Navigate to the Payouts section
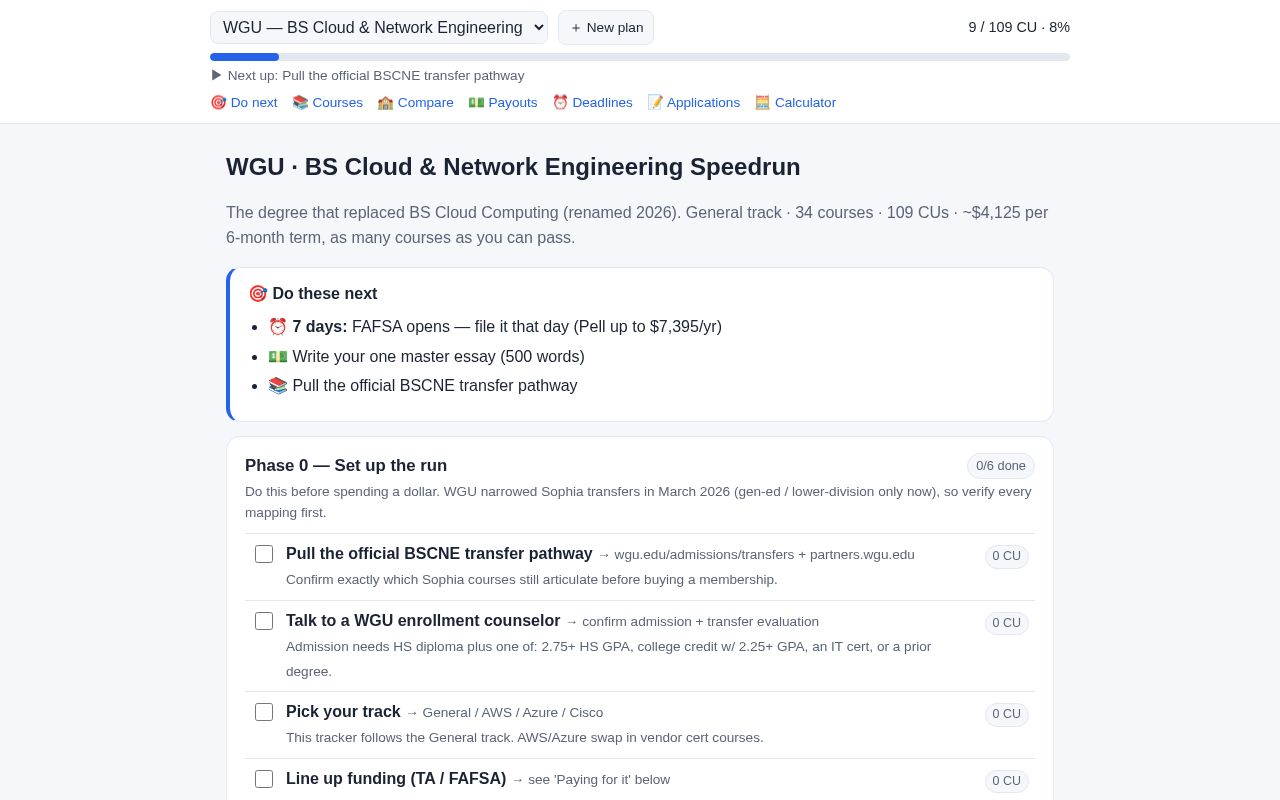The image size is (1280, 800). 503,102
